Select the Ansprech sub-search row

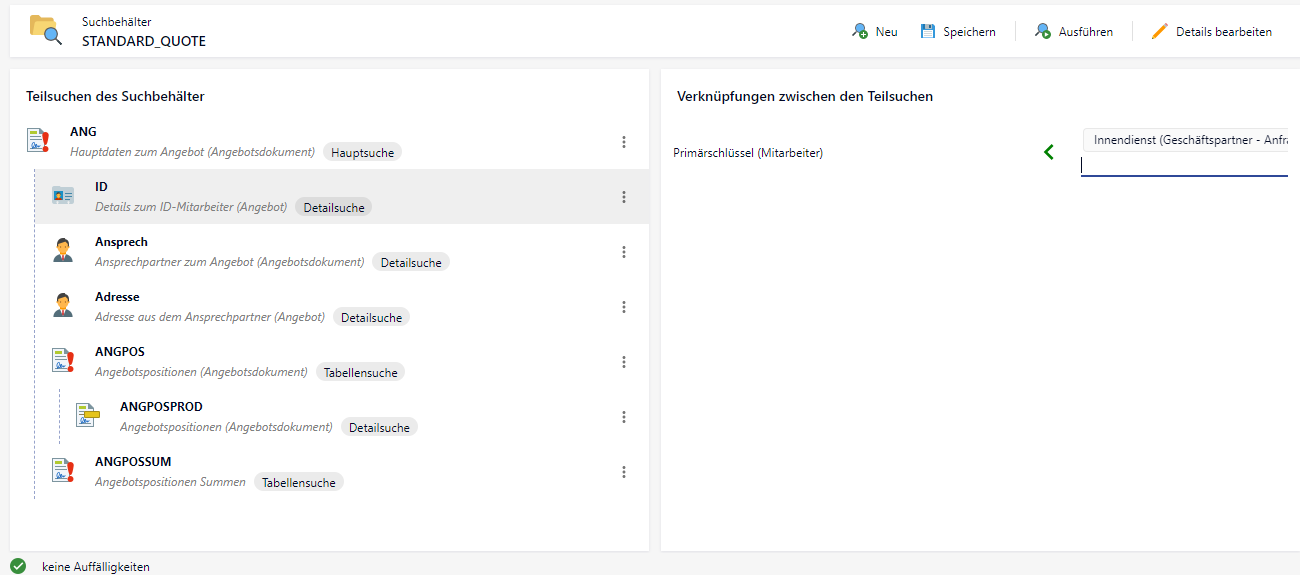coord(342,252)
